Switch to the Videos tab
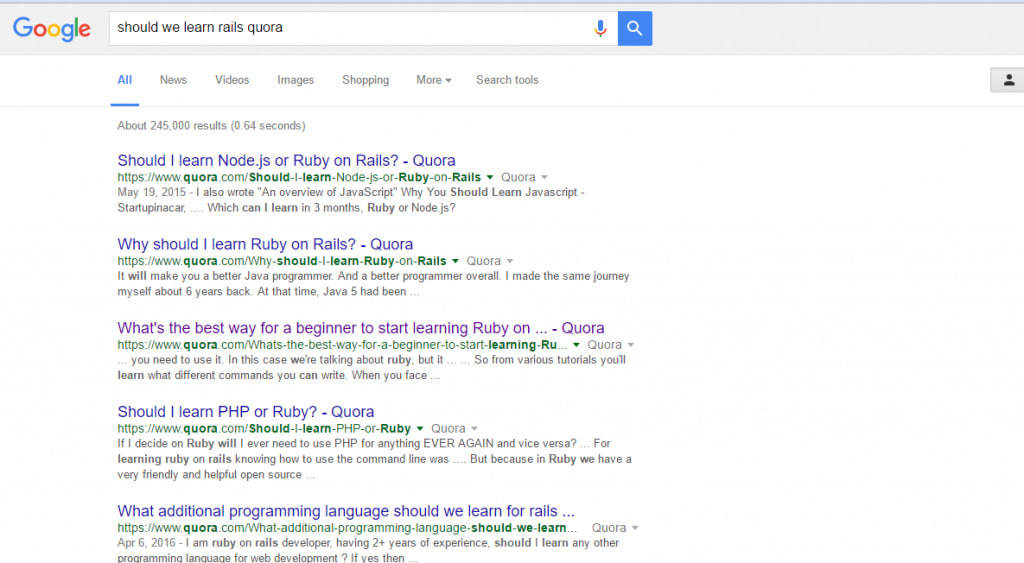This screenshot has width=1024, height=563. (x=232, y=80)
